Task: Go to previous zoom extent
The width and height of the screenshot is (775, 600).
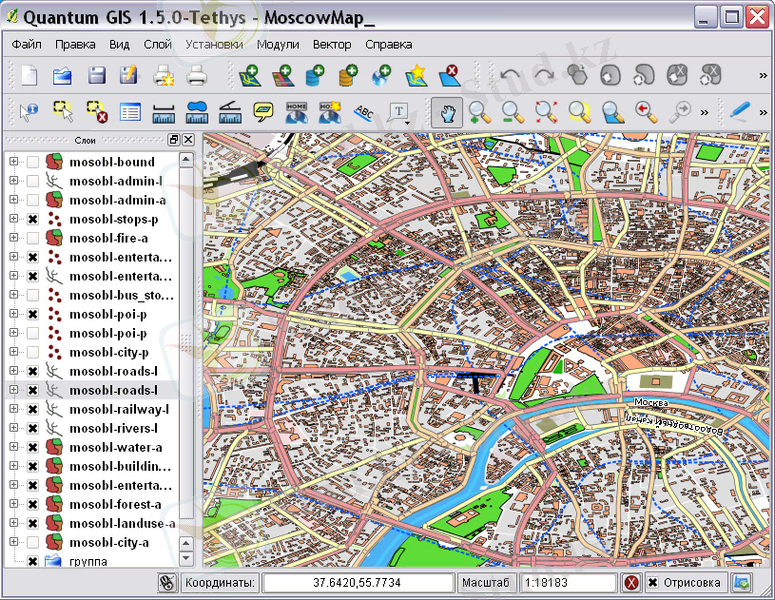Action: 646,113
